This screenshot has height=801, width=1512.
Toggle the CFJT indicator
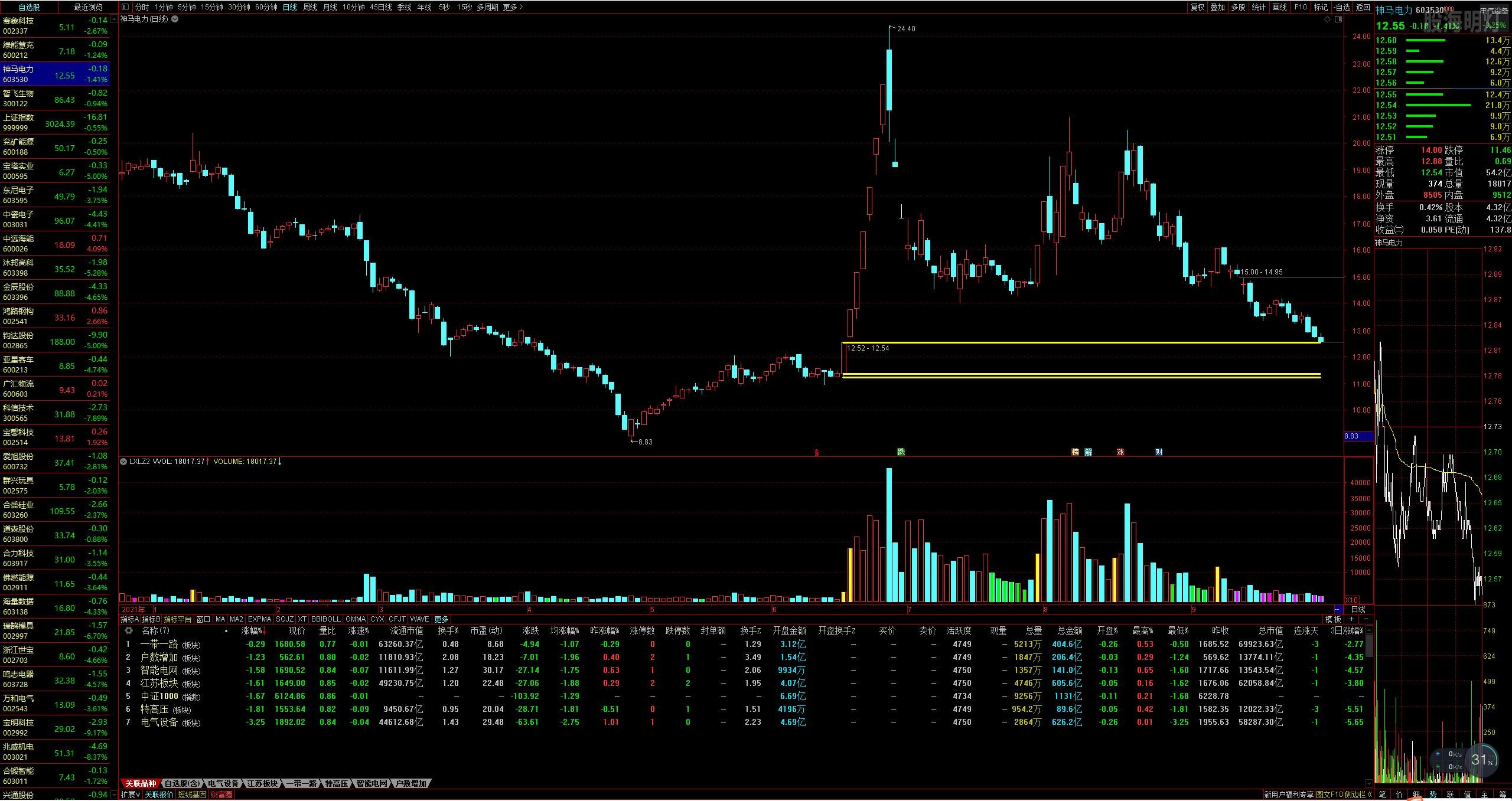(397, 619)
